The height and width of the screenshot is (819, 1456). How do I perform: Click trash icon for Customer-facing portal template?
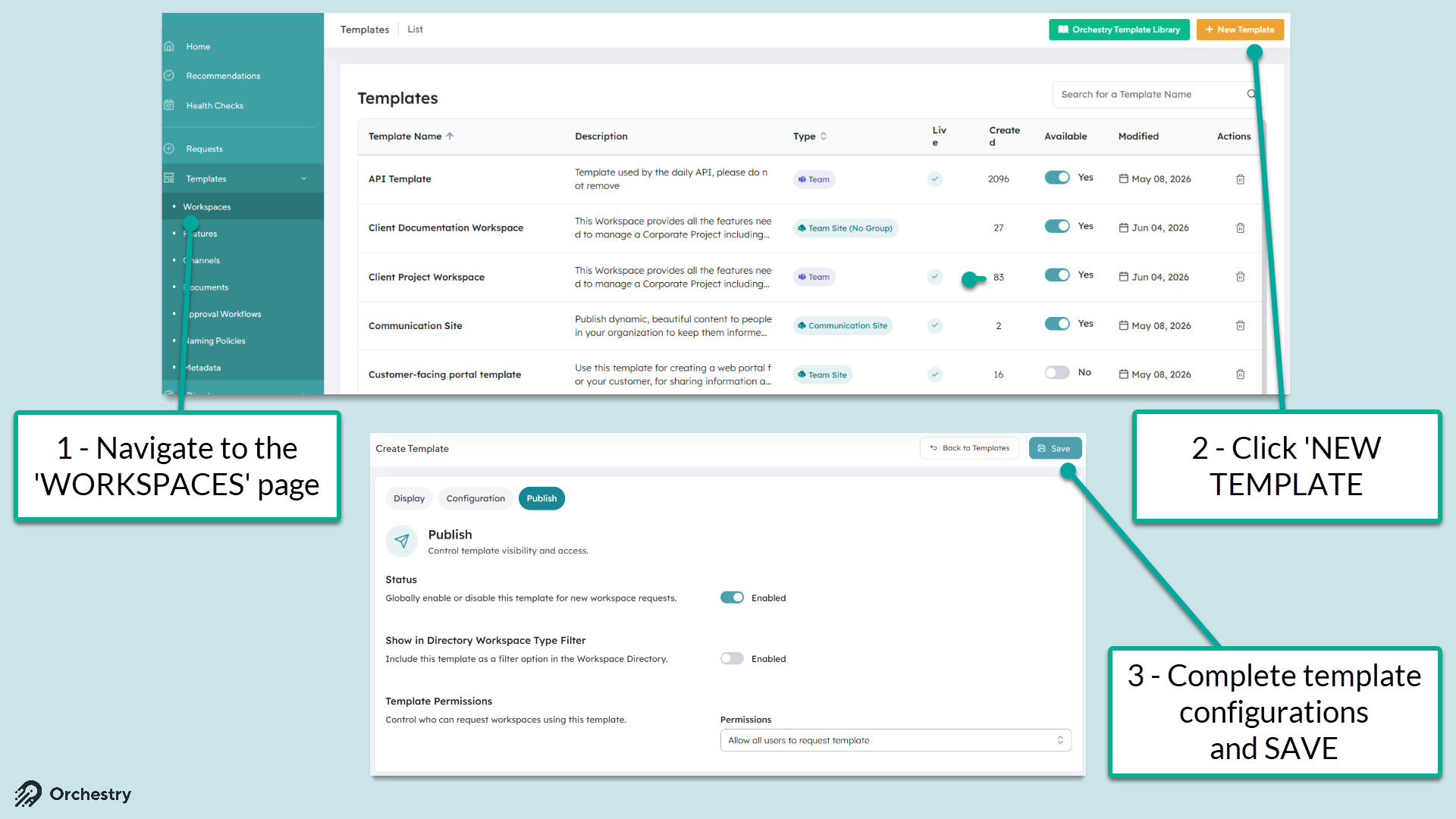(1240, 375)
